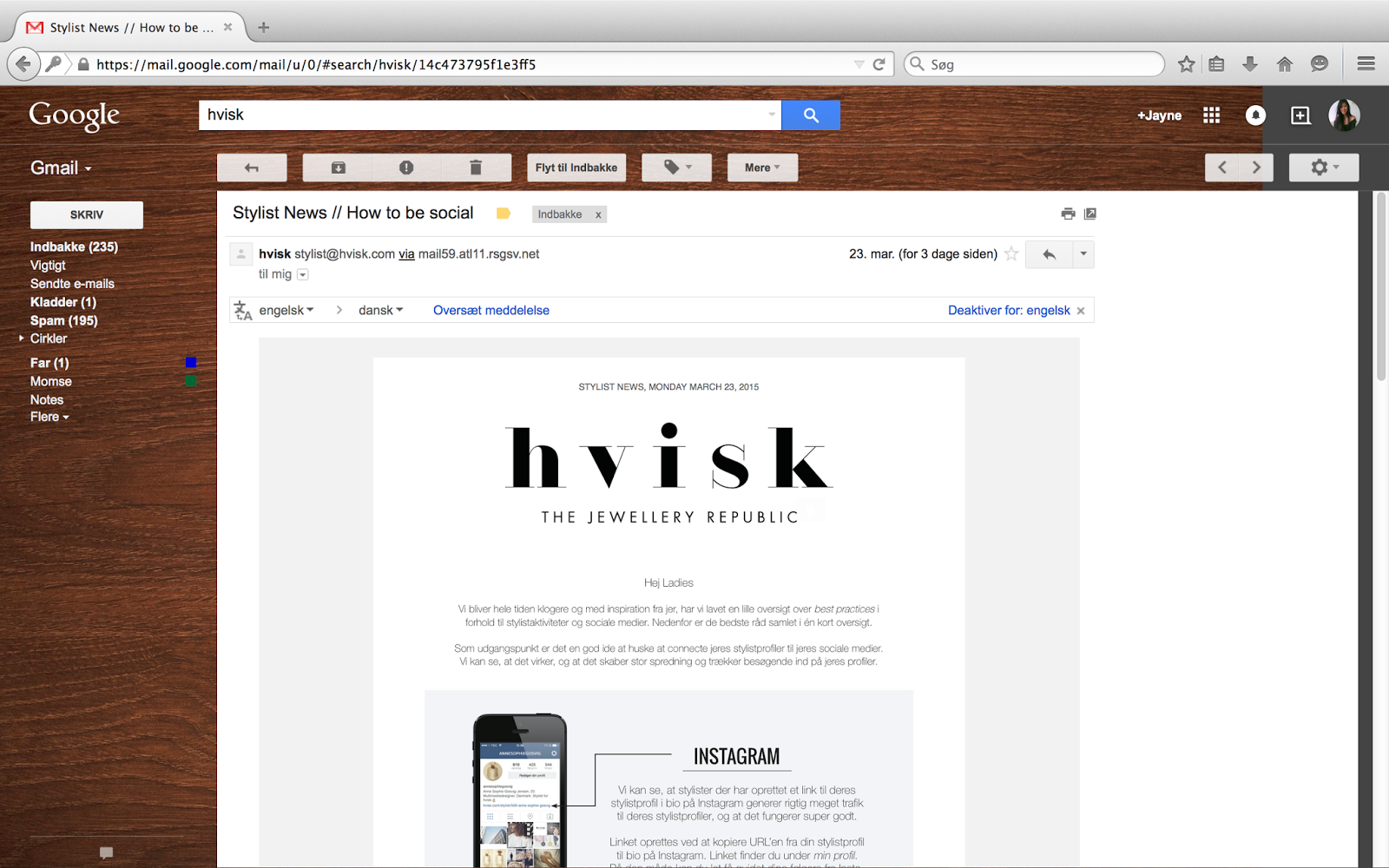
Task: Select the Stylist News browser tab
Action: click(130, 28)
